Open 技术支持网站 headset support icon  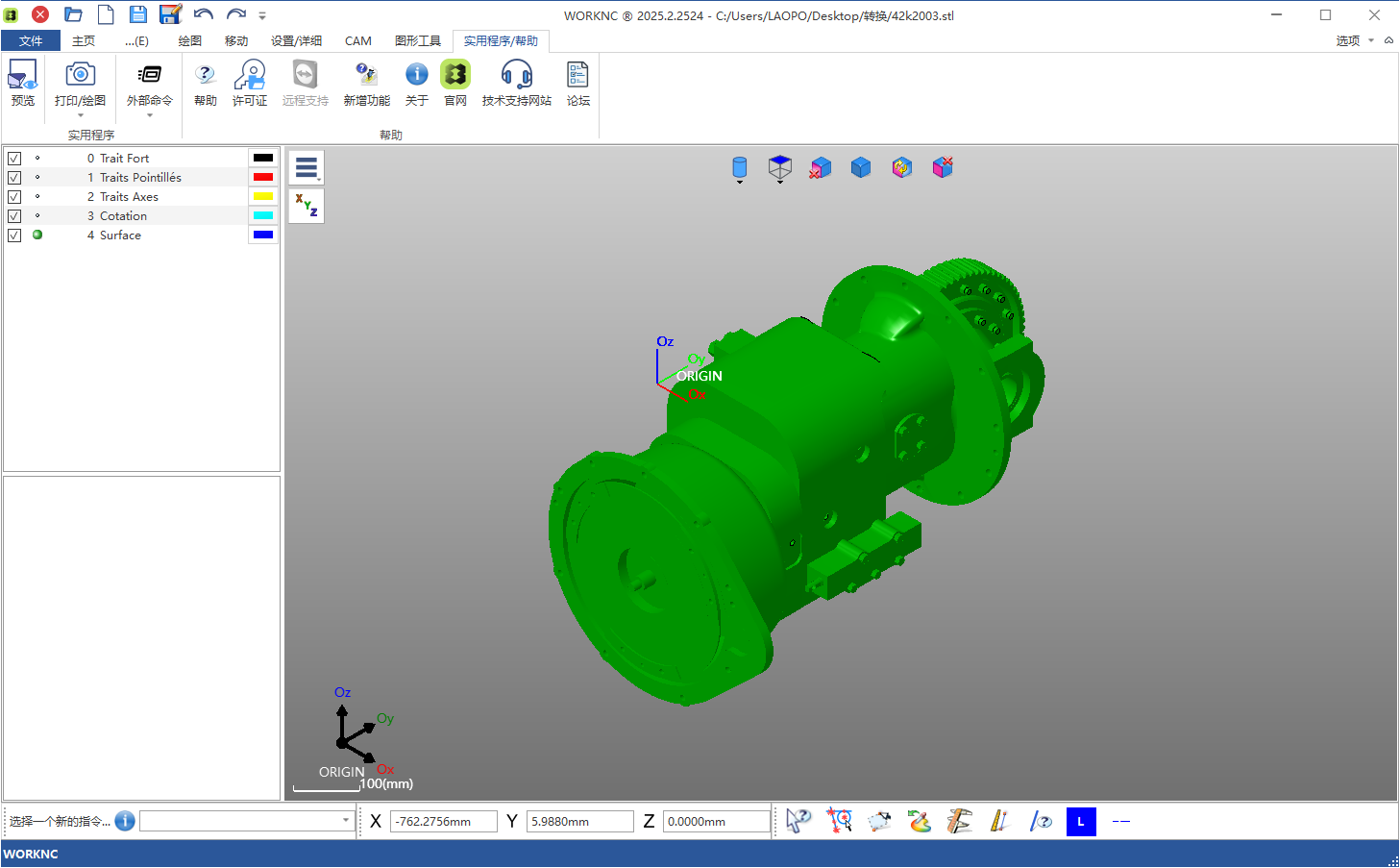[x=516, y=74]
